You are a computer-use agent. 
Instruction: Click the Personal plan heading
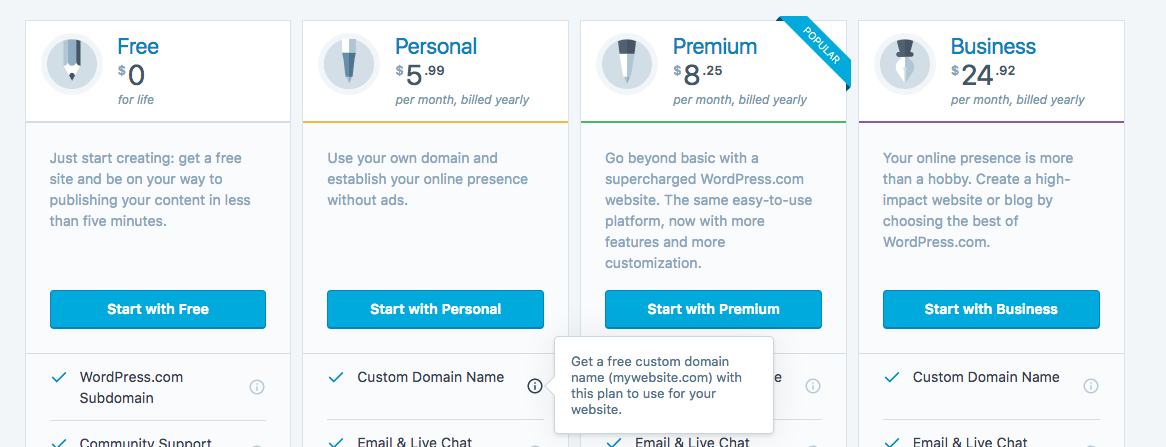point(436,47)
